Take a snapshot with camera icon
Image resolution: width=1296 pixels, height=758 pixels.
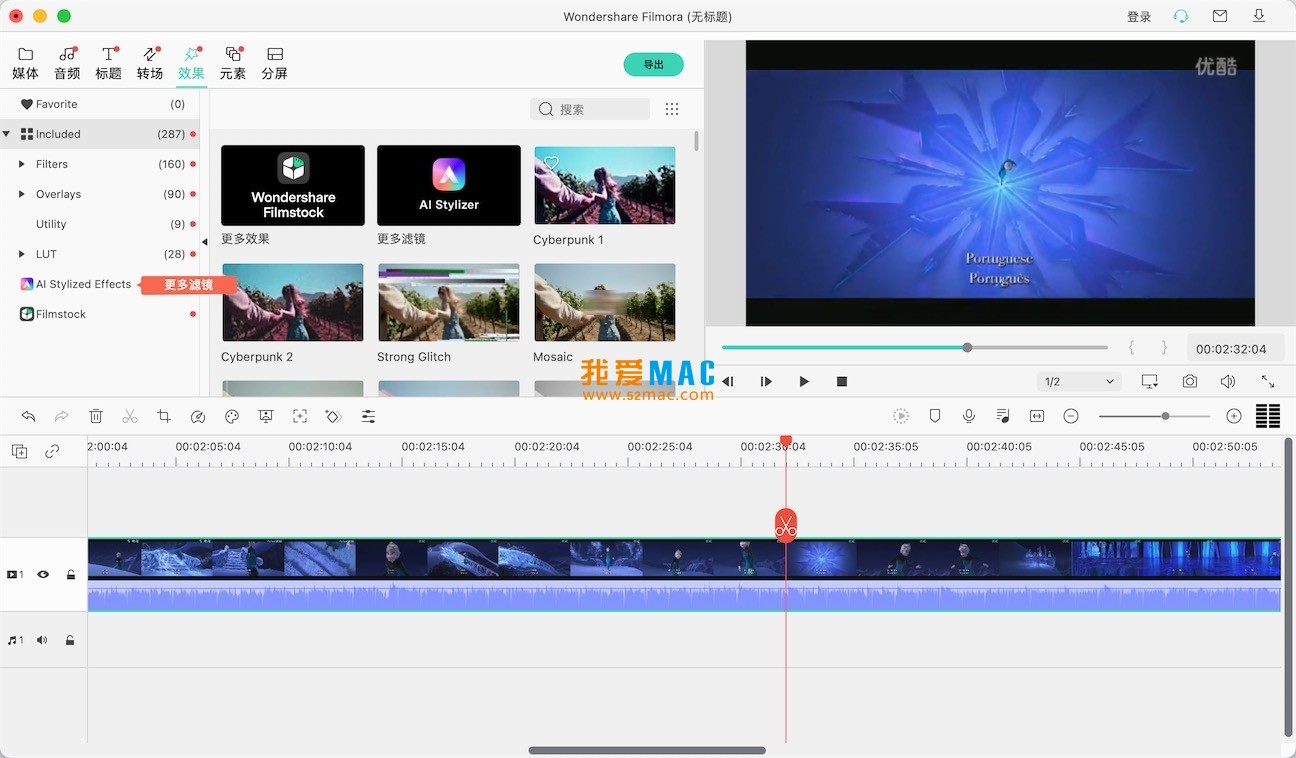click(1189, 381)
